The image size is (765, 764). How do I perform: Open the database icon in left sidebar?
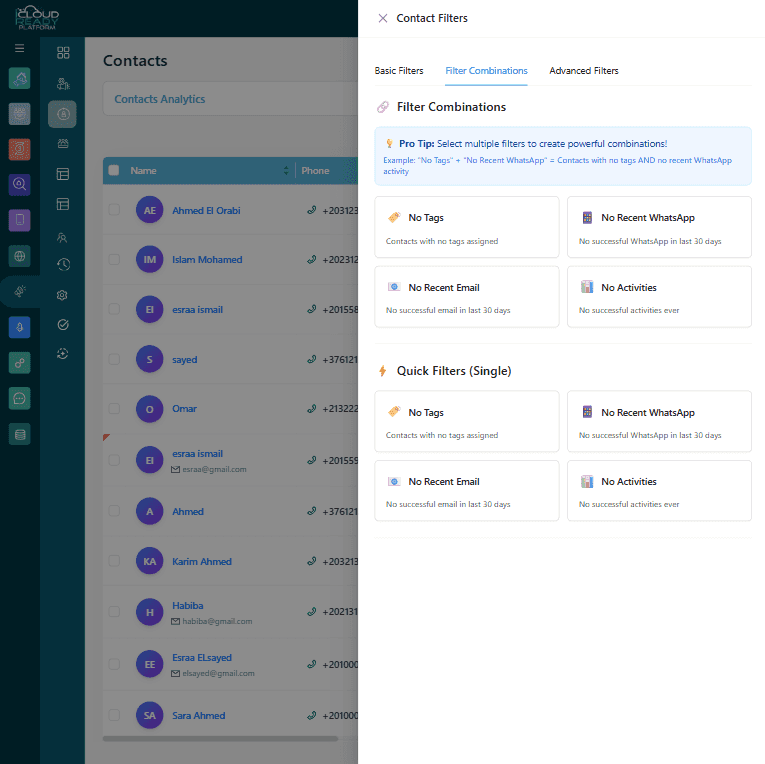(20, 433)
